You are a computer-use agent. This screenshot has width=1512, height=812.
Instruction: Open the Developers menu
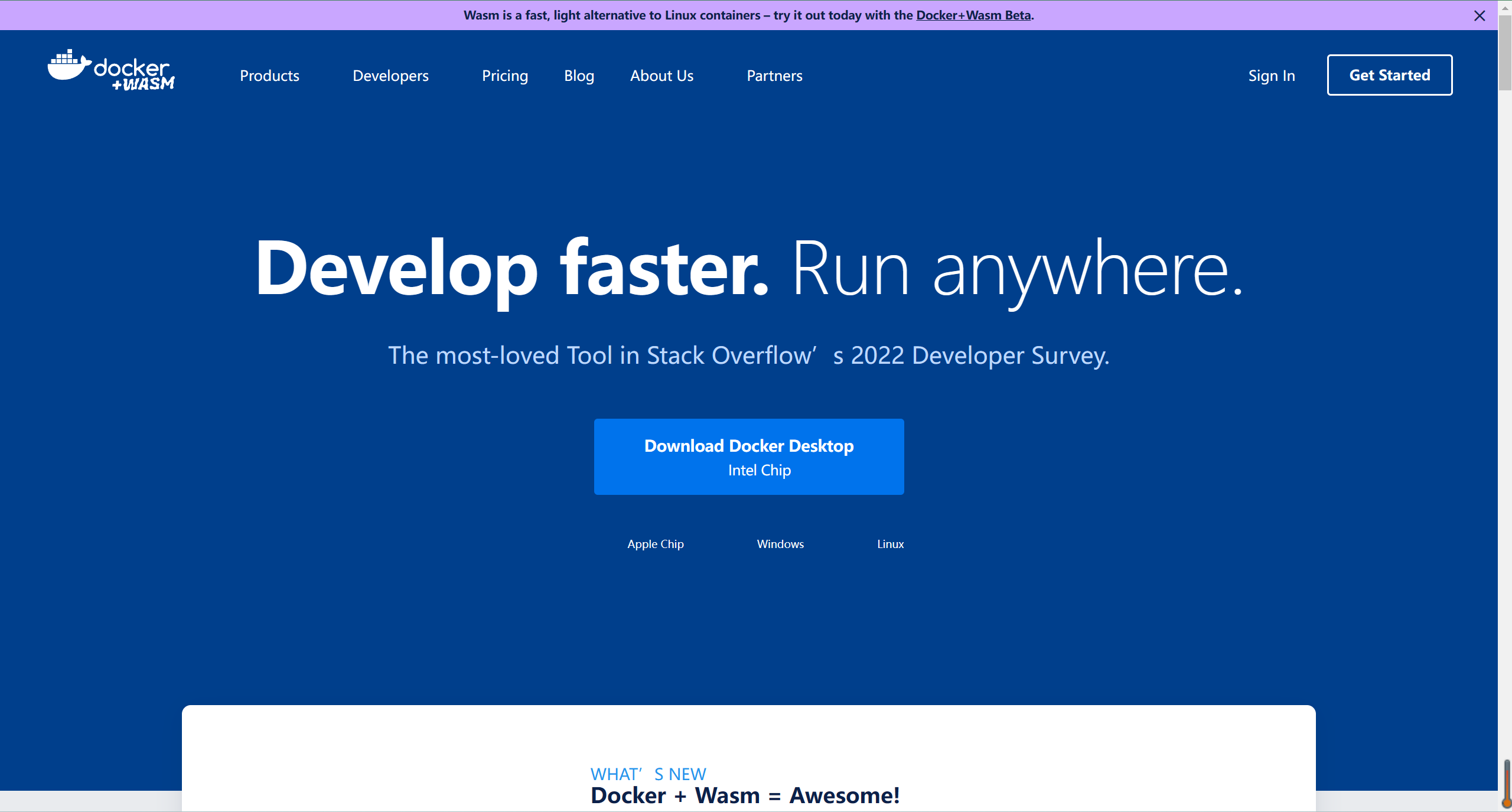click(390, 76)
